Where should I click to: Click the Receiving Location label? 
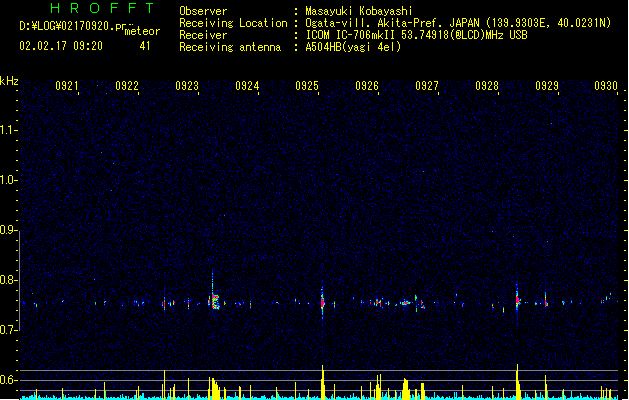(x=233, y=23)
